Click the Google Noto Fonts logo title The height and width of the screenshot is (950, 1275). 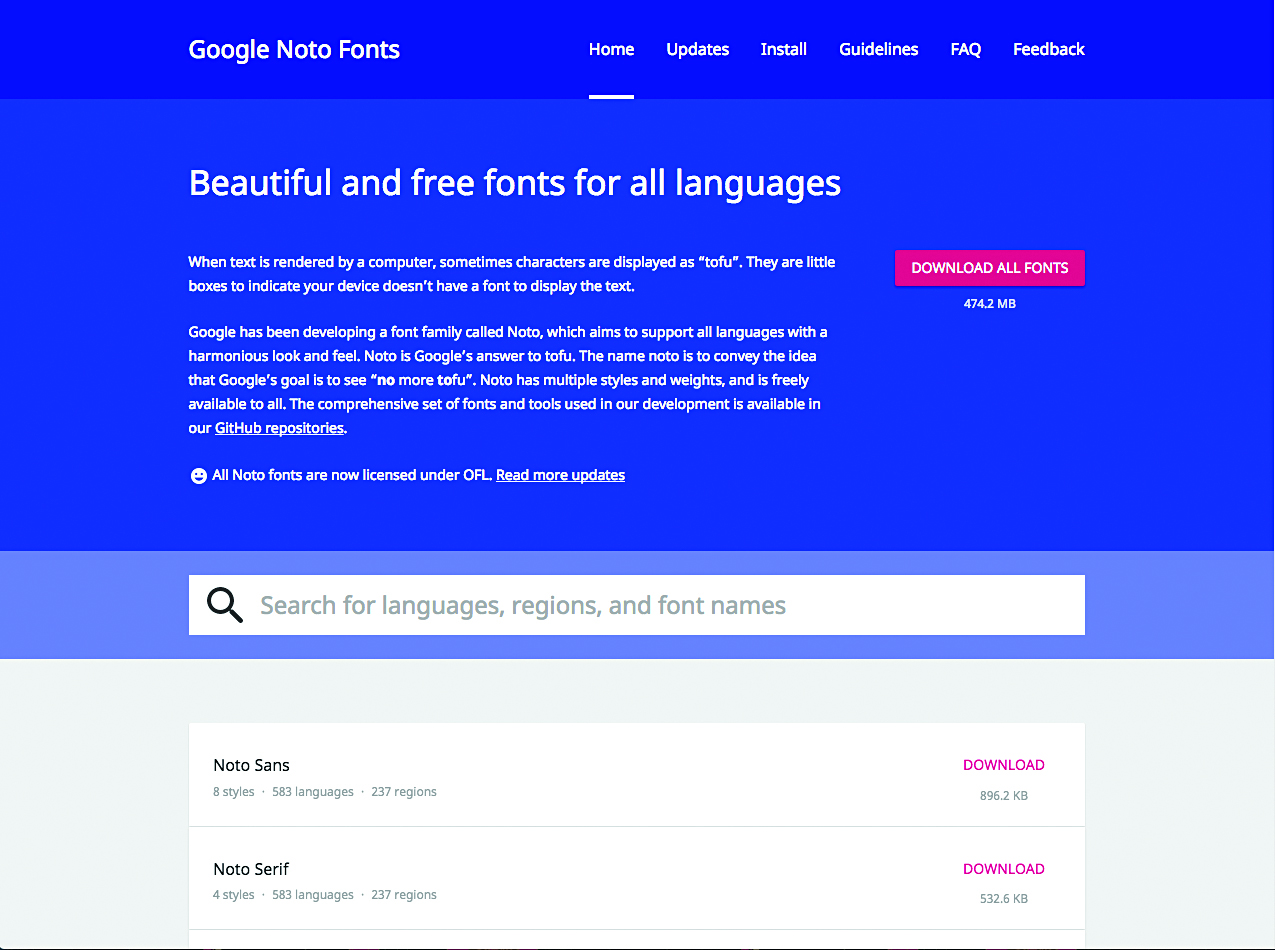tap(294, 50)
